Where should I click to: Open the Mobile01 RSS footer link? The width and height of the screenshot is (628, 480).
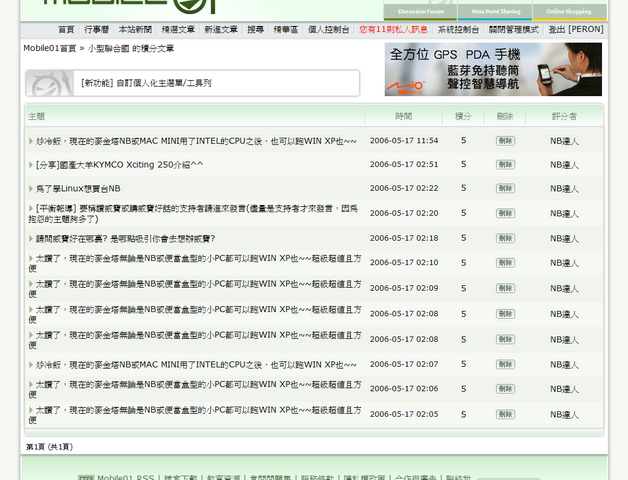125,477
